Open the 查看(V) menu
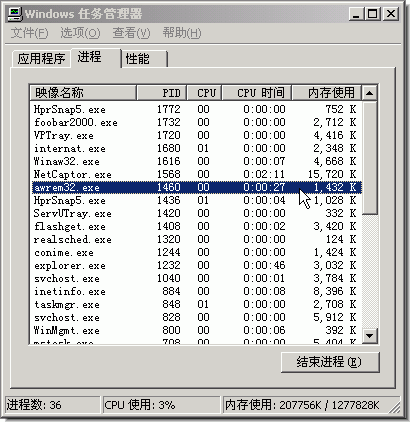 pos(132,33)
